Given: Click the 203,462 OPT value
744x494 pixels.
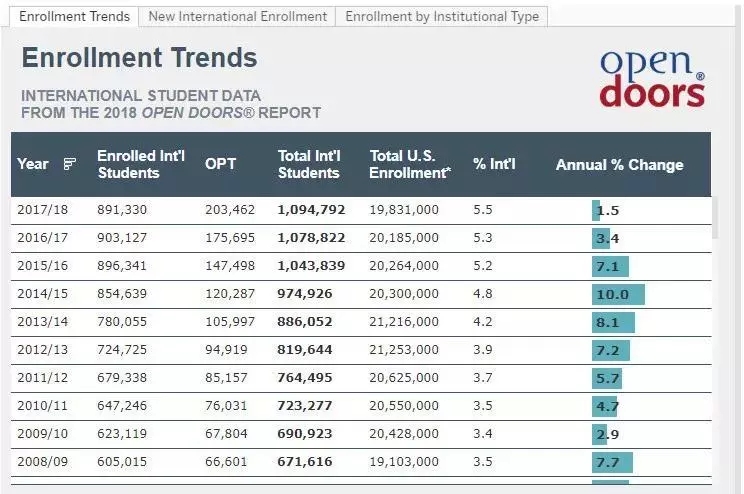Looking at the screenshot, I should coord(230,210).
